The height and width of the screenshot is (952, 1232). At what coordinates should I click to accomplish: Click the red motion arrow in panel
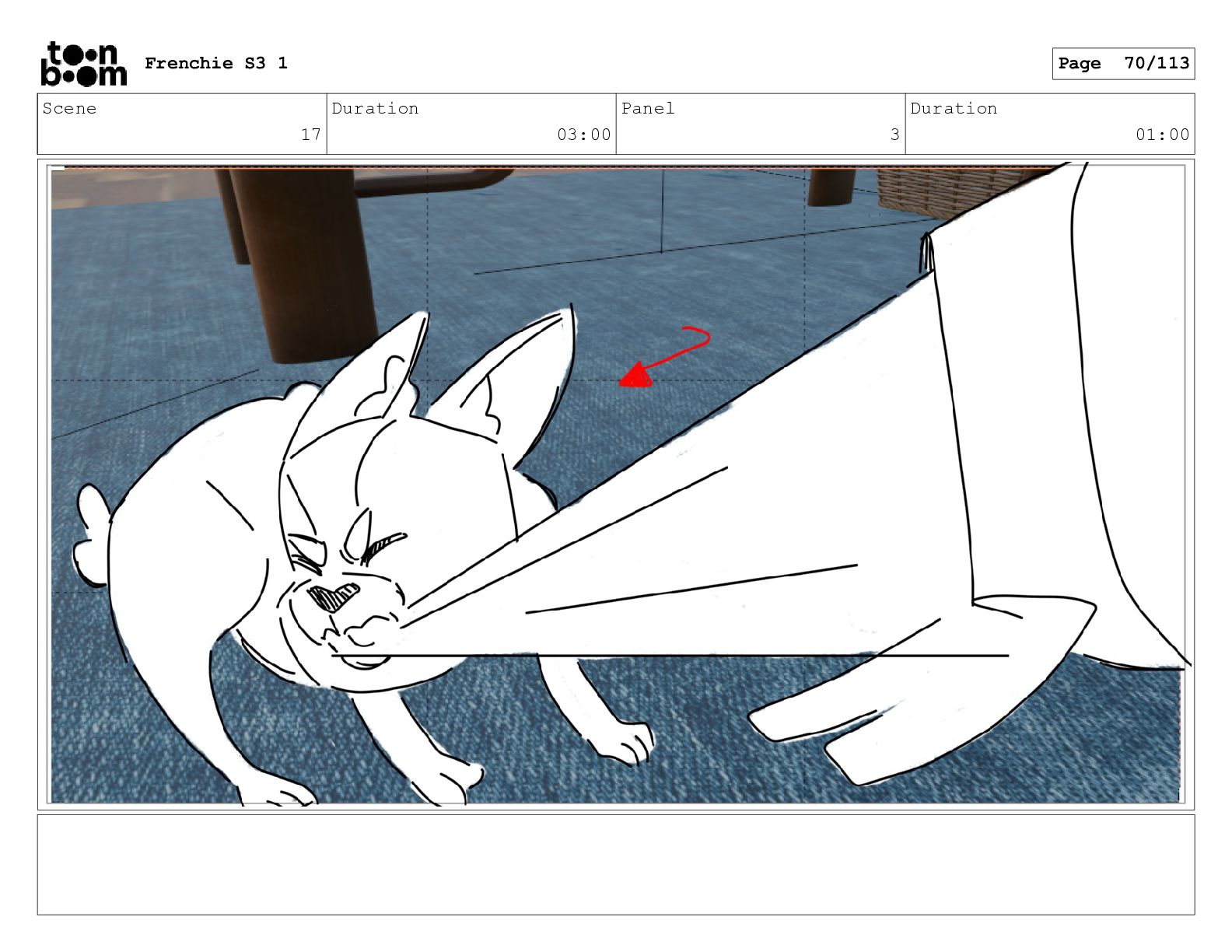(665, 356)
